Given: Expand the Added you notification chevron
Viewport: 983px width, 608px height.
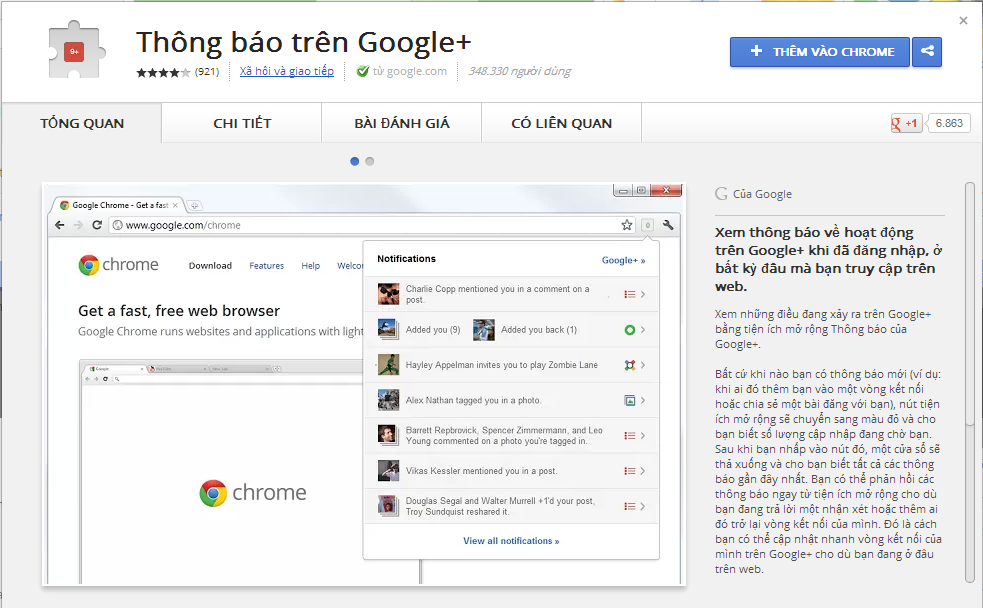Looking at the screenshot, I should coord(643,330).
